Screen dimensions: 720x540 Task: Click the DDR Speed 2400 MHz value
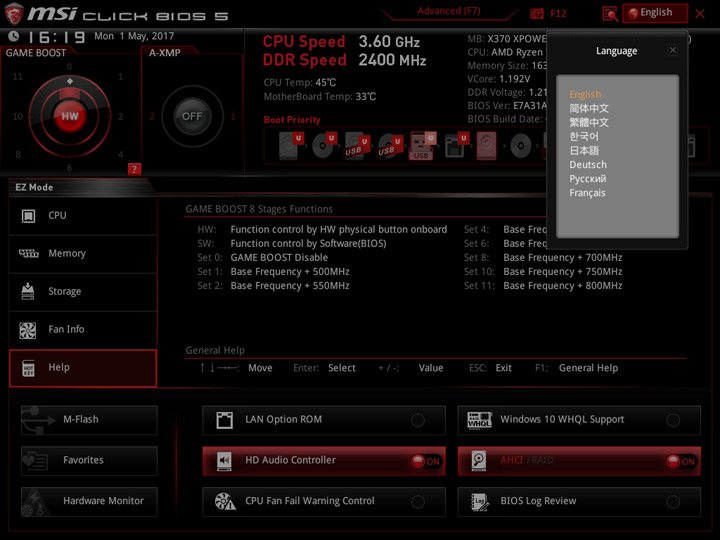tap(392, 60)
